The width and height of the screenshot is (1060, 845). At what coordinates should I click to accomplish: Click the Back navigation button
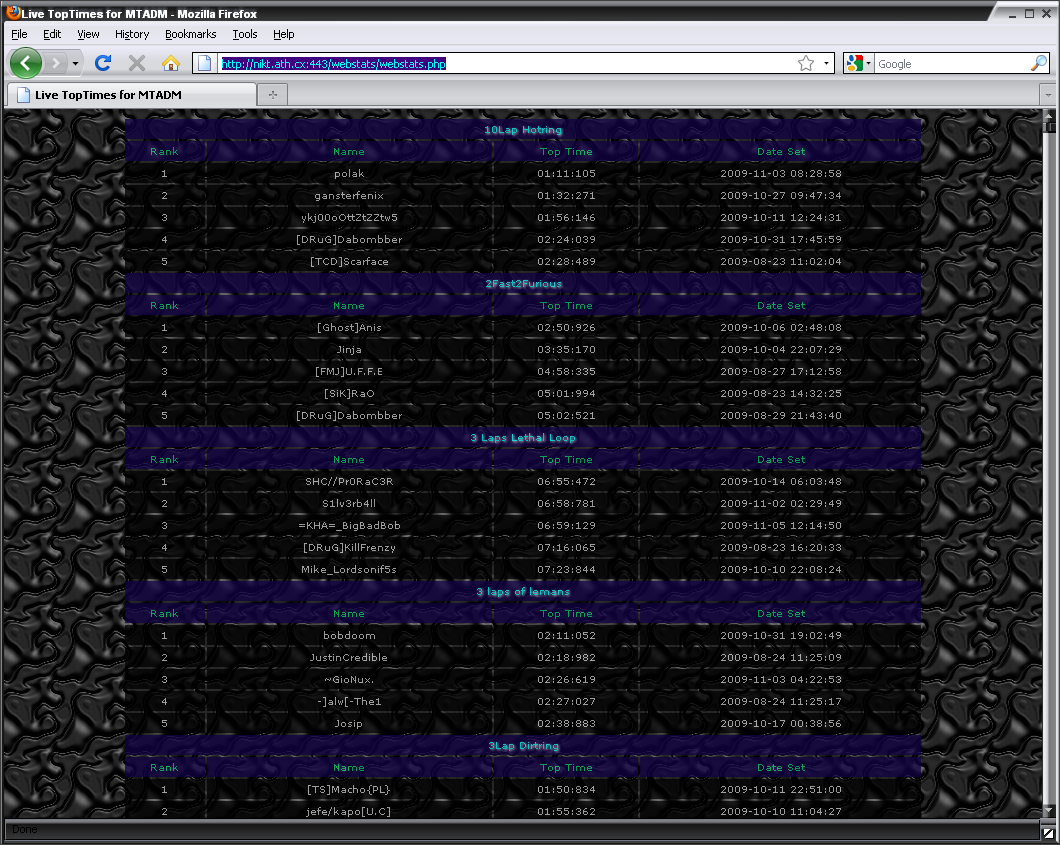pyautogui.click(x=26, y=63)
